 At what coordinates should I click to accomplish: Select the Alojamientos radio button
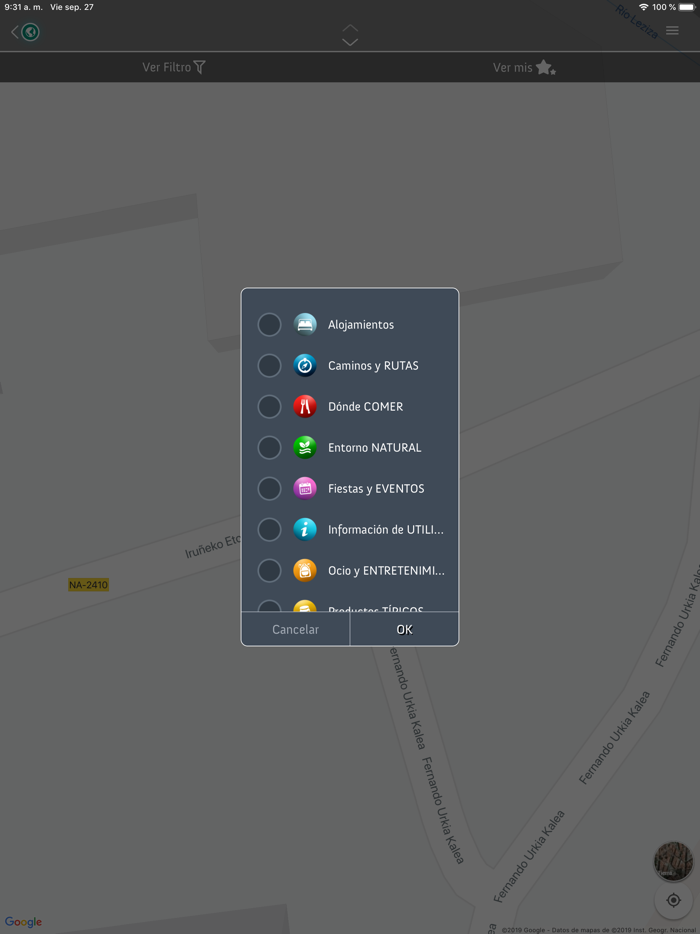click(269, 325)
